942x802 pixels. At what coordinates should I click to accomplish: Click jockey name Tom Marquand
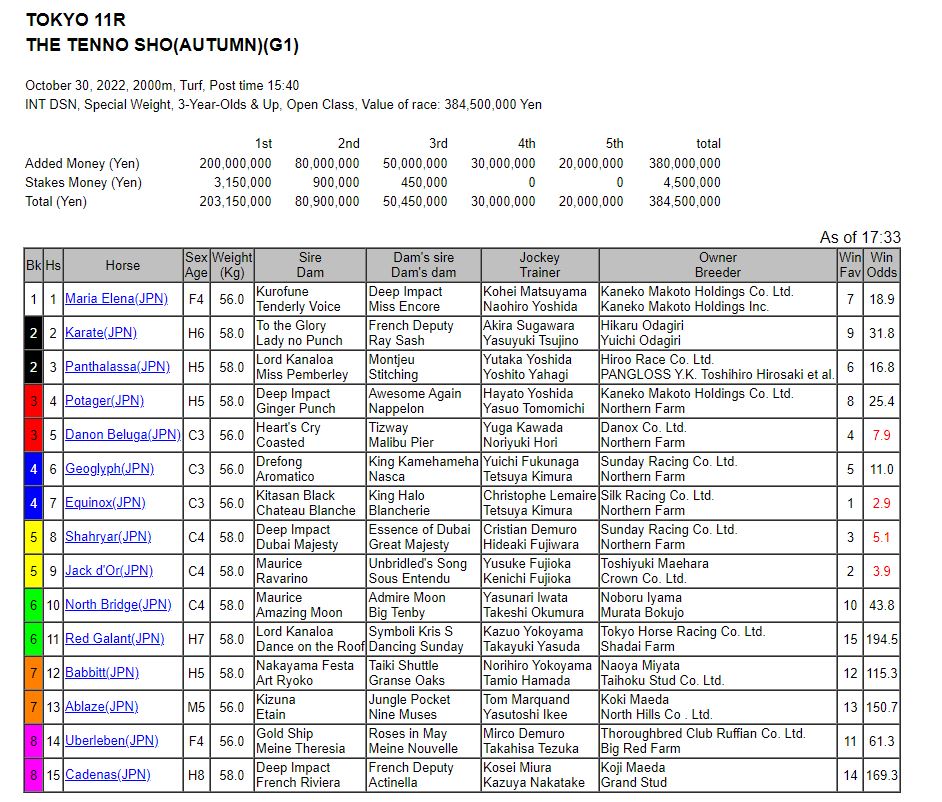pyautogui.click(x=526, y=699)
